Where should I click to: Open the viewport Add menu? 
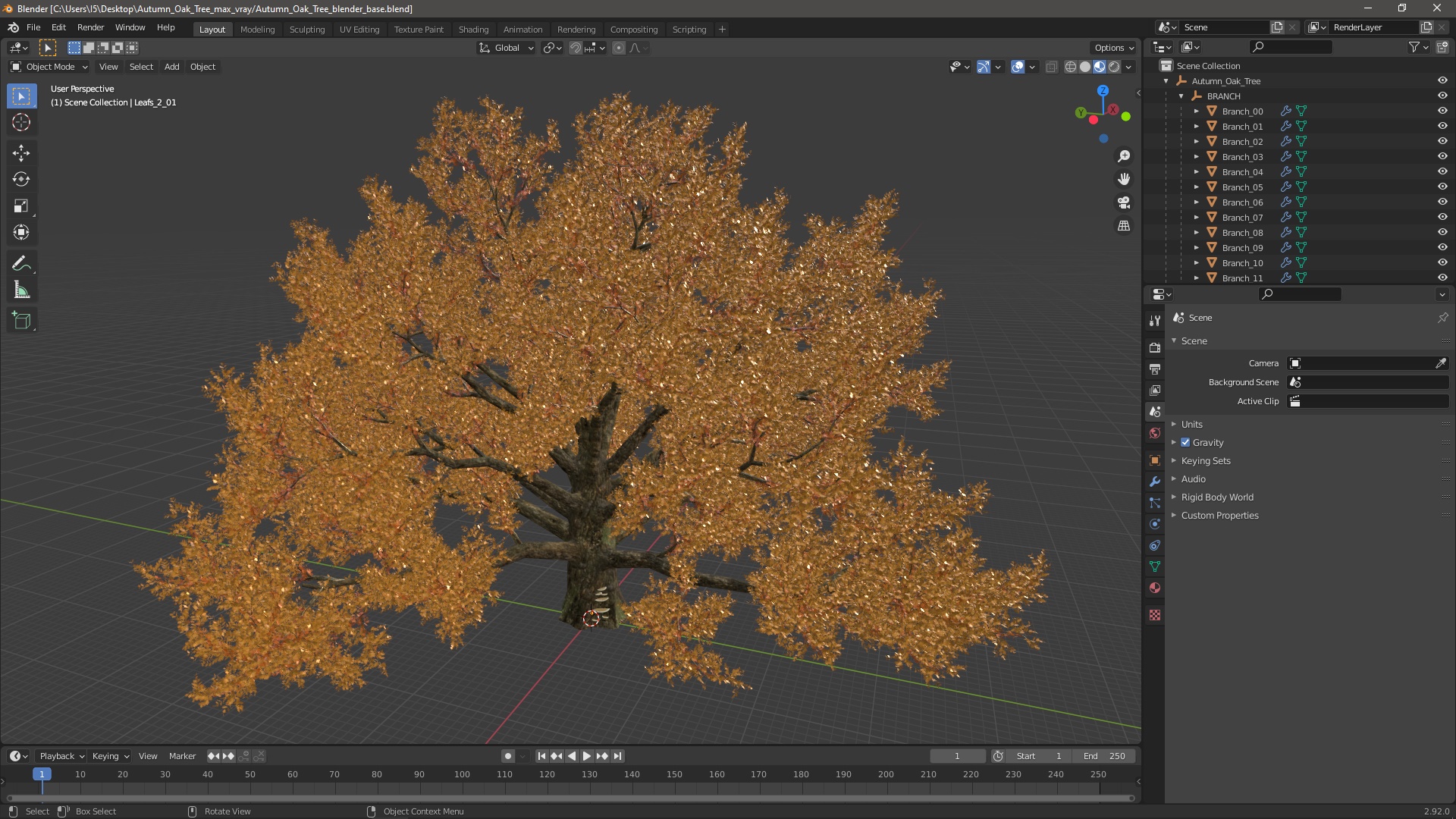172,67
